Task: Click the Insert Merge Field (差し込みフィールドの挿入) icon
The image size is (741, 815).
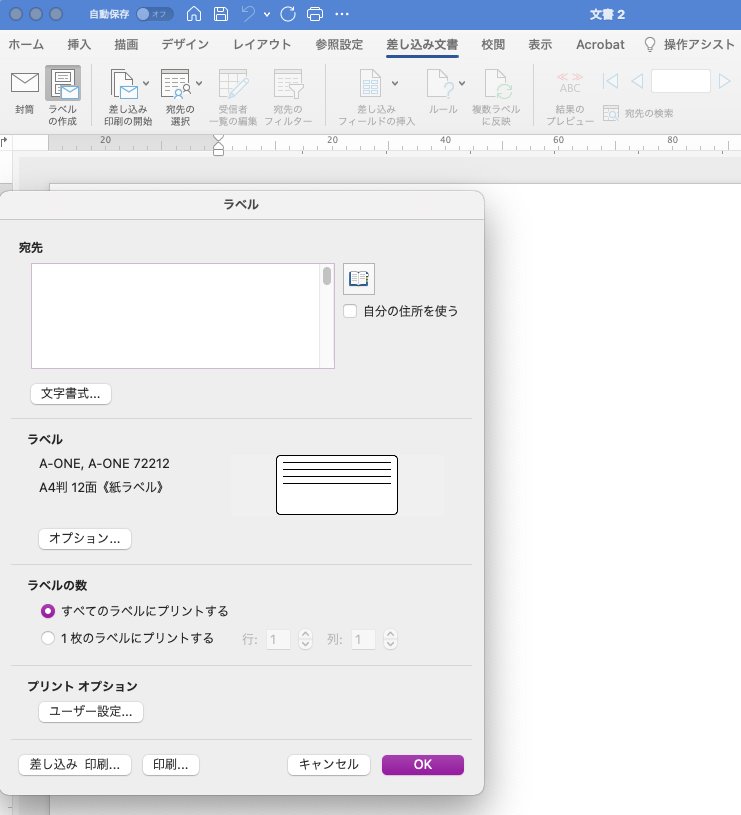Action: pyautogui.click(x=370, y=84)
